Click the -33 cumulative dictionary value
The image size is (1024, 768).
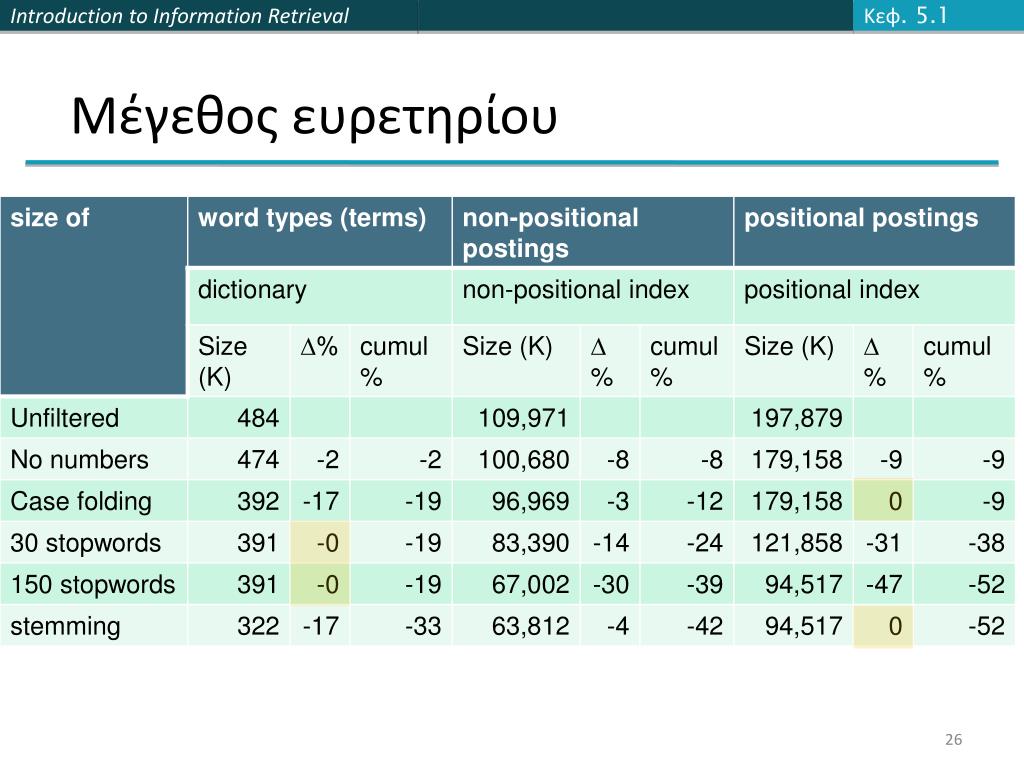[423, 626]
